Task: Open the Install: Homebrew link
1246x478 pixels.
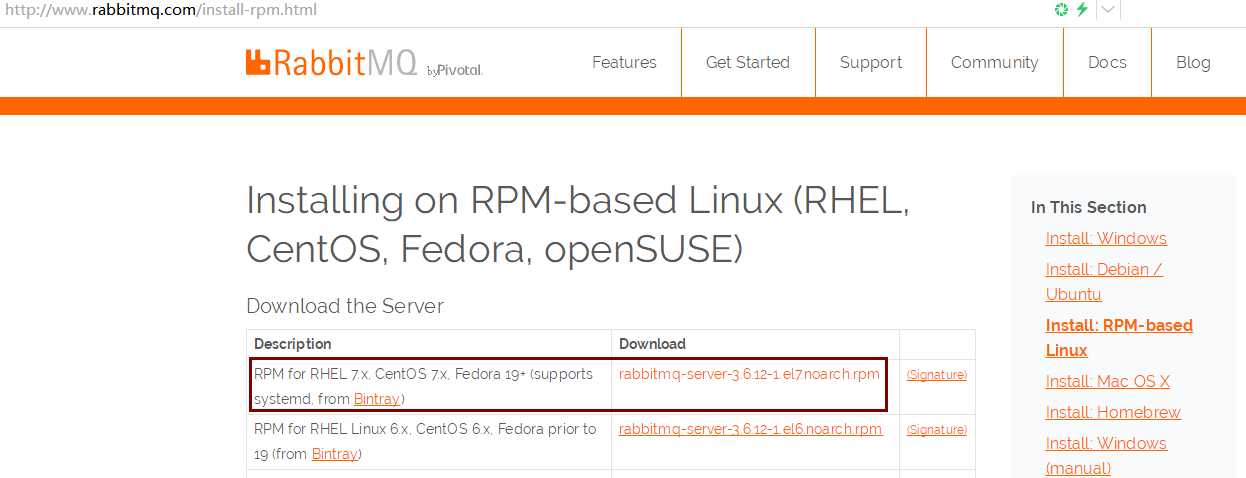Action: [1113, 412]
